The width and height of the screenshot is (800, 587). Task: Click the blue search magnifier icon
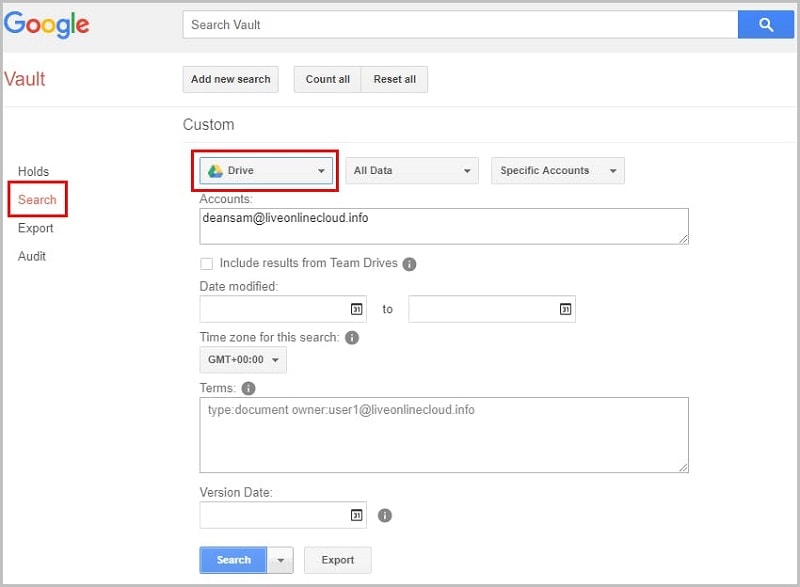765,24
